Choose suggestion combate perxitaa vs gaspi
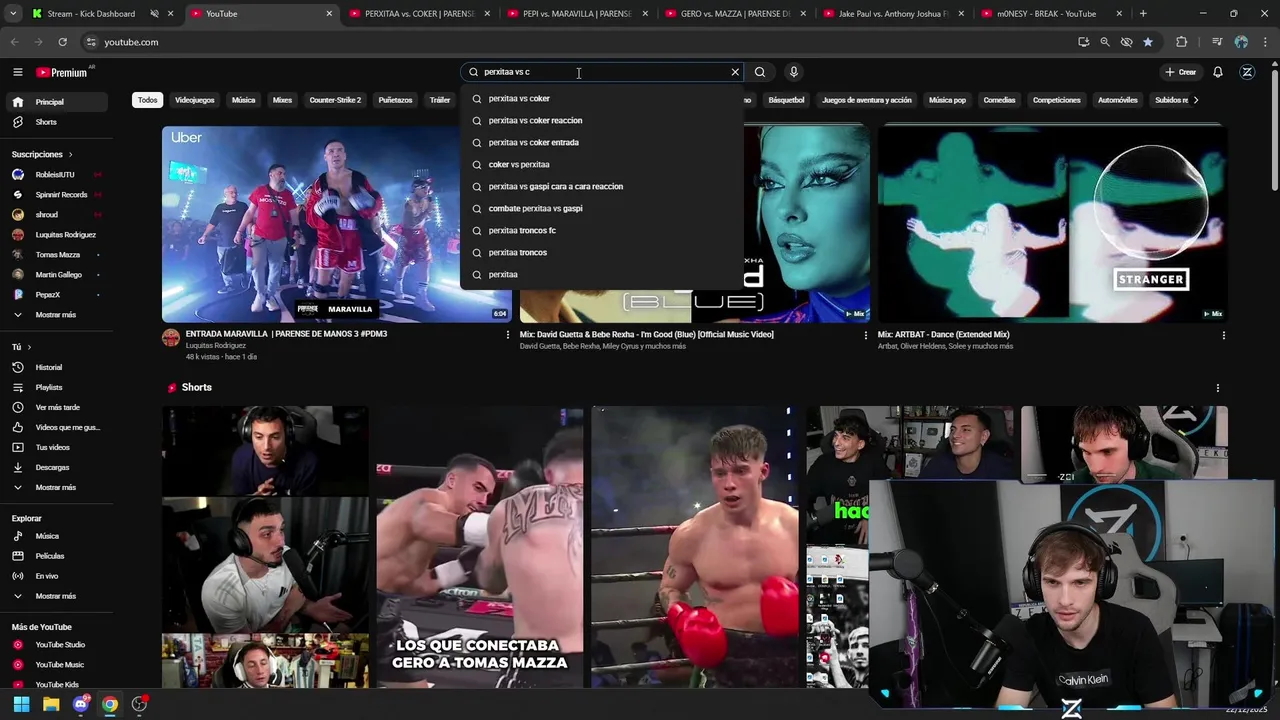The width and height of the screenshot is (1280, 720). 602,209
